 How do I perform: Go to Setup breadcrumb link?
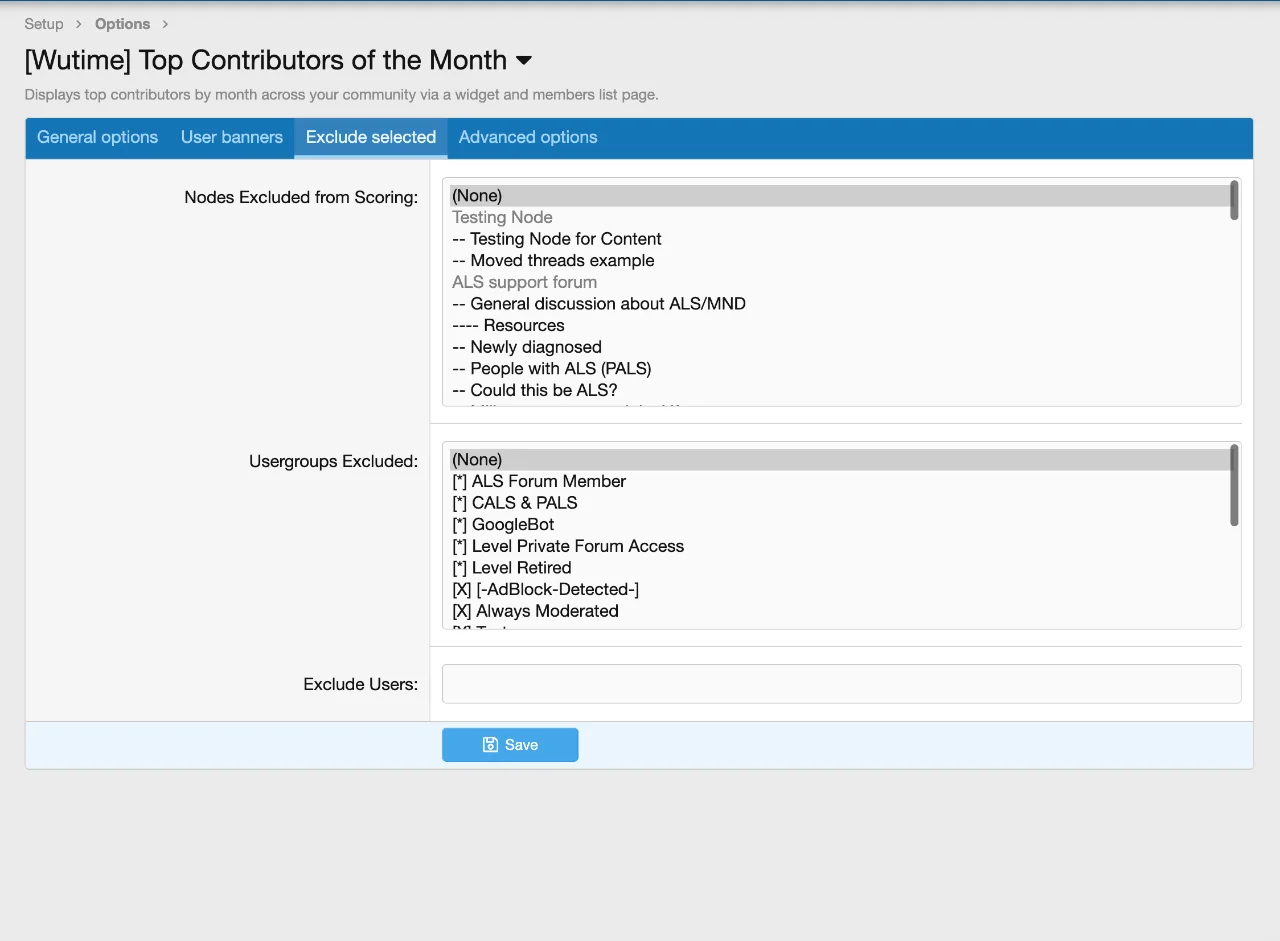44,24
